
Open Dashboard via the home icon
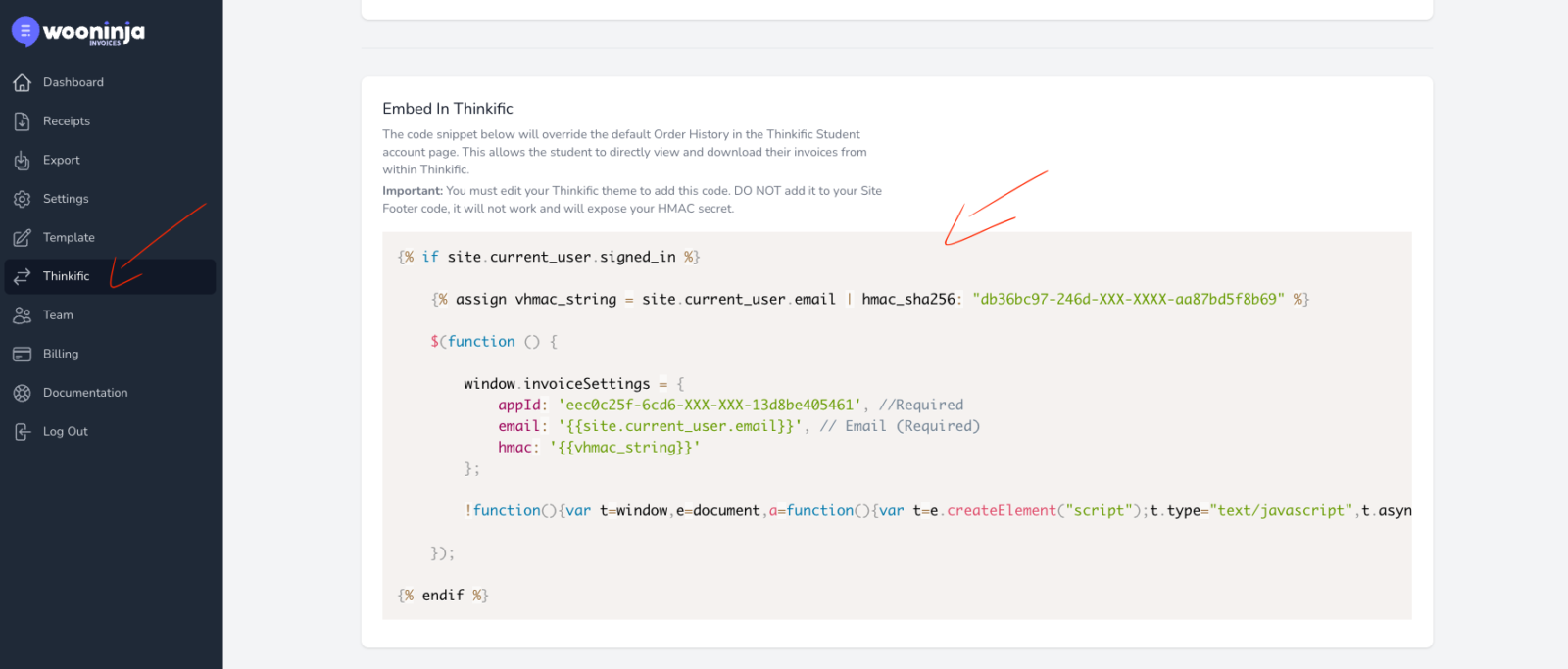(x=23, y=83)
